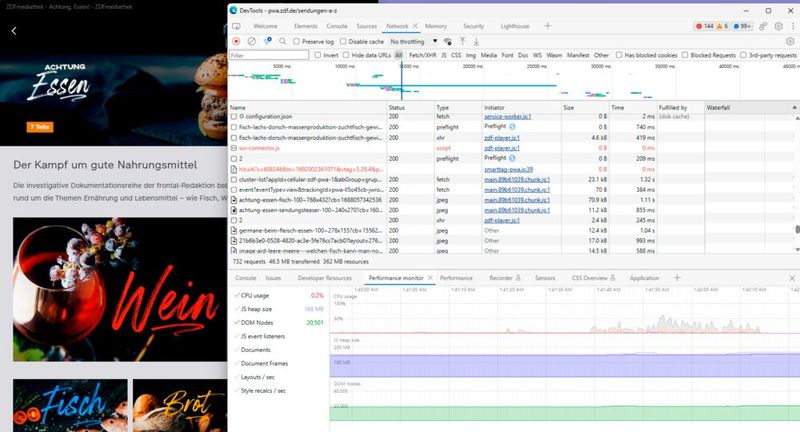
Task: Switch to the Elements tab
Action: [x=306, y=25]
